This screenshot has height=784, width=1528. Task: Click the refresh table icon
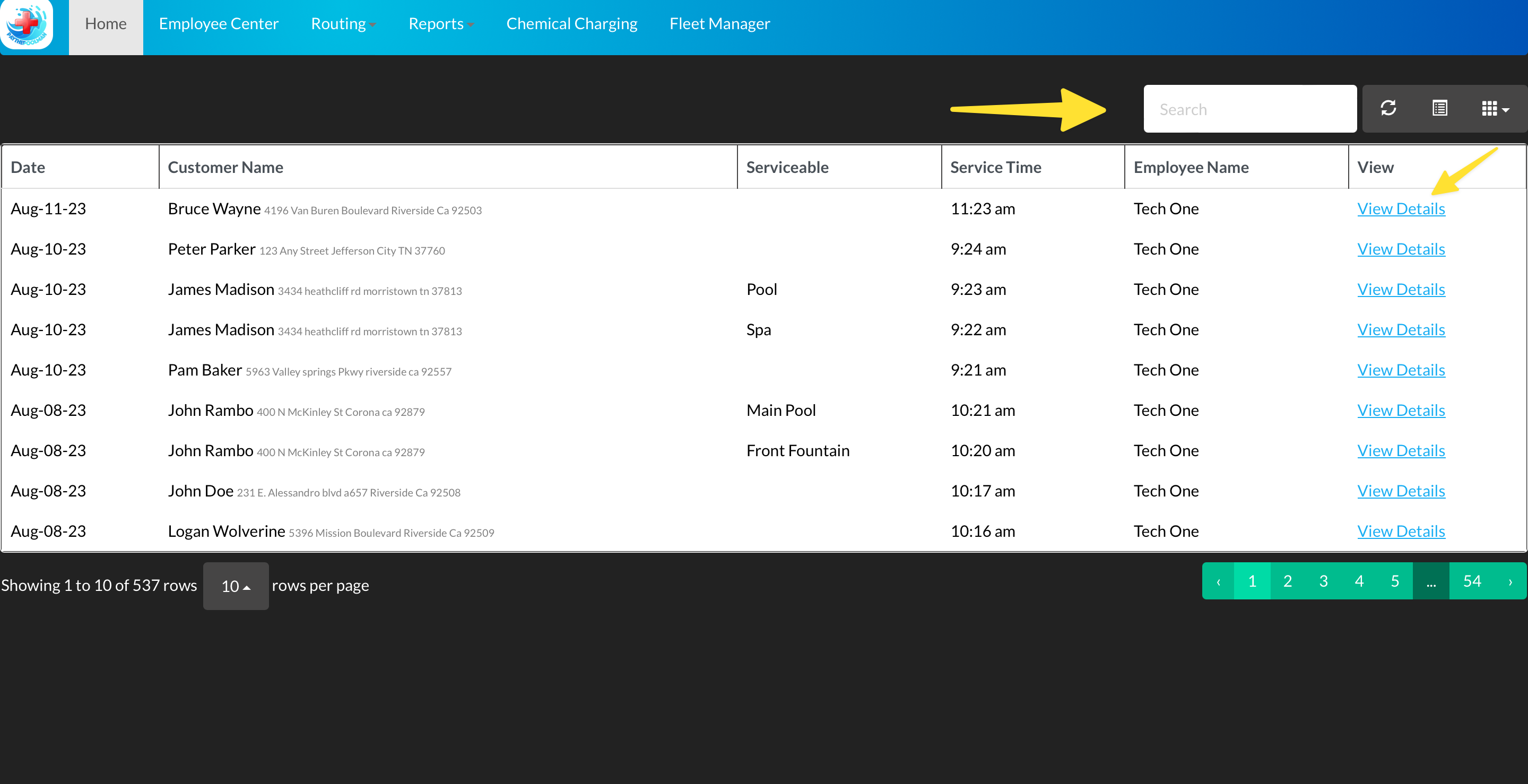click(1388, 109)
